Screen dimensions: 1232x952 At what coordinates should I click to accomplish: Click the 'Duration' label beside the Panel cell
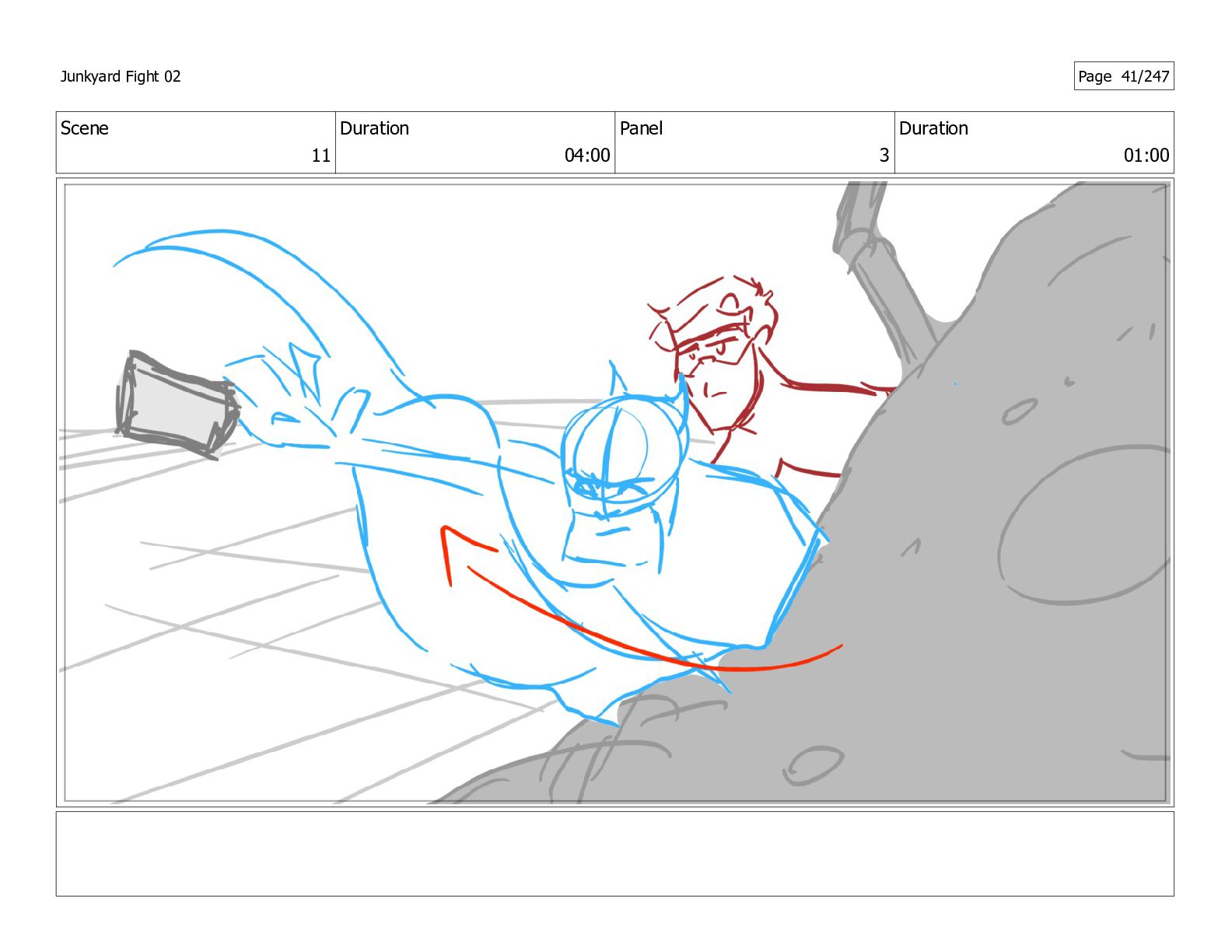pos(933,128)
